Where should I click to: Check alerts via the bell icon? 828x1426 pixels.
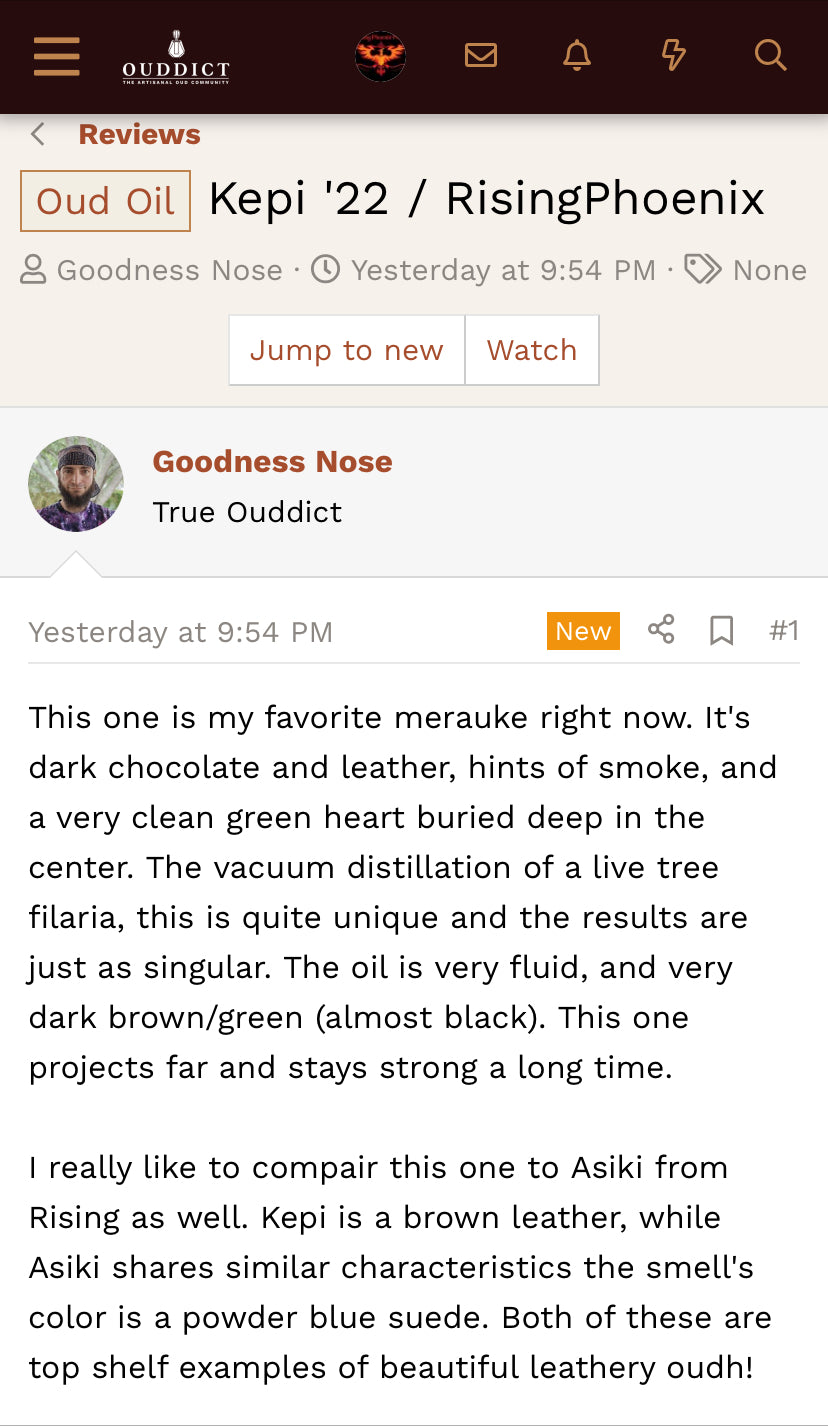pyautogui.click(x=576, y=55)
